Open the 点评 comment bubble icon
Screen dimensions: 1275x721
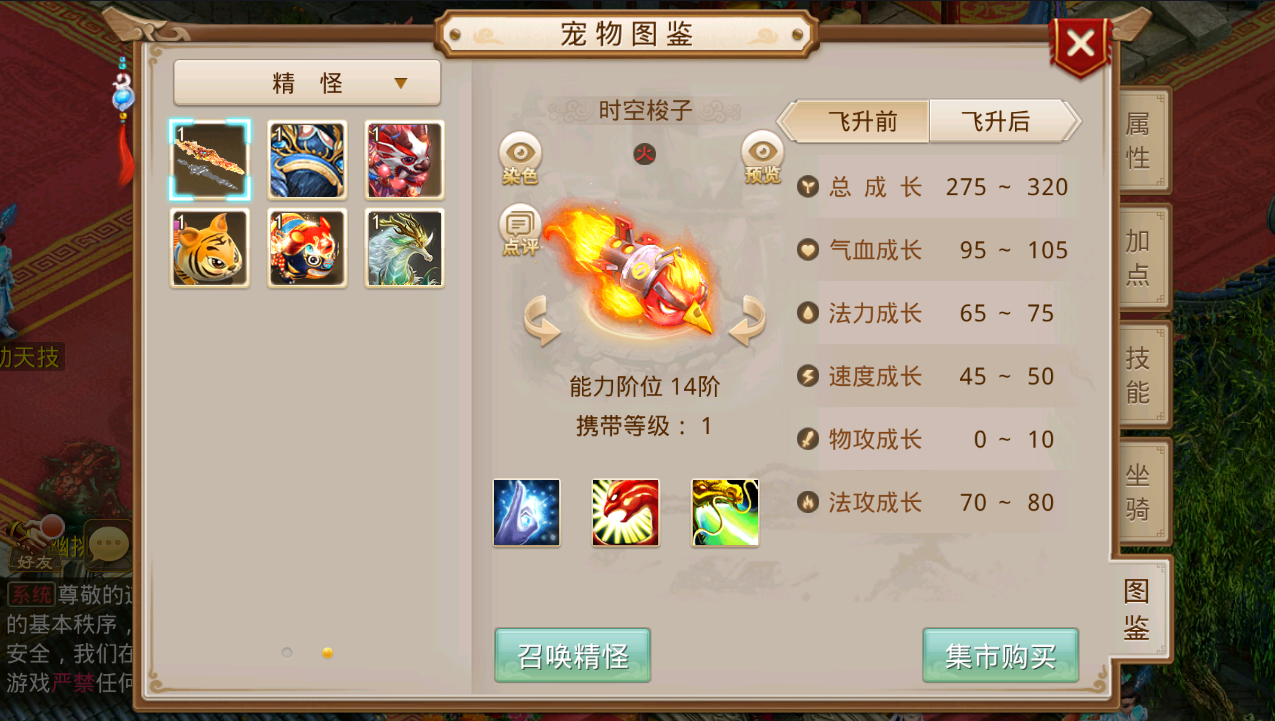[520, 229]
